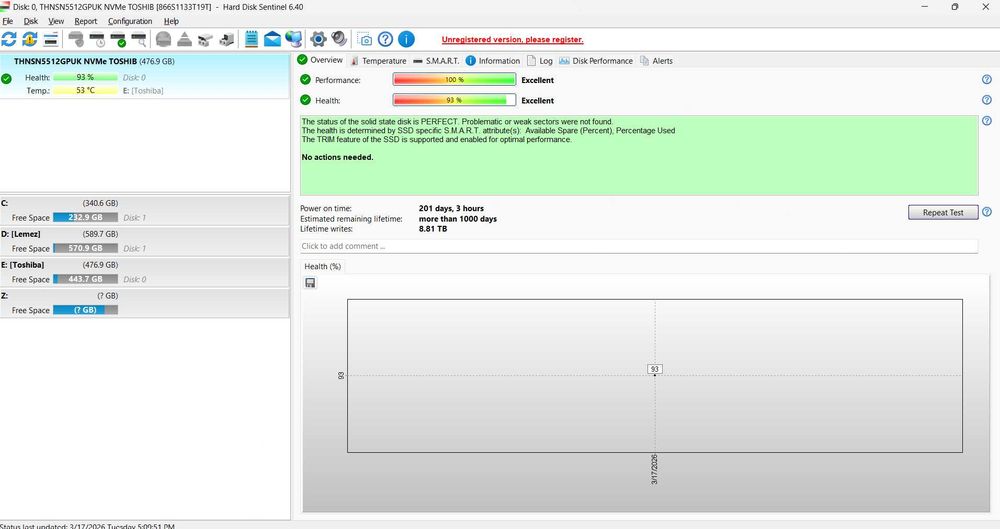Switch to the Disk Performance tab

[596, 61]
